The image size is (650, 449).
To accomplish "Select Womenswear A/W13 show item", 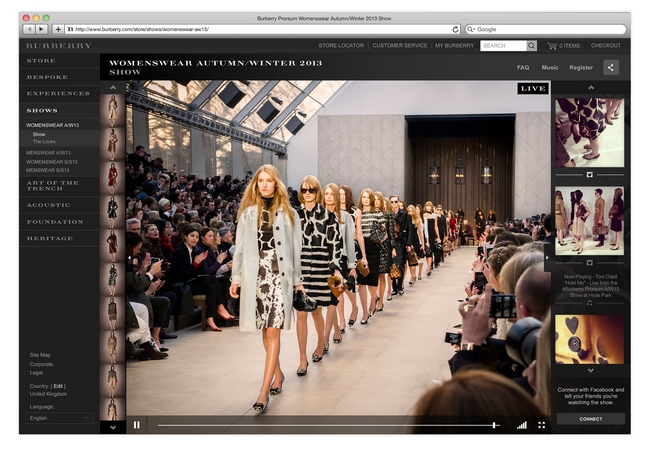I will point(52,125).
